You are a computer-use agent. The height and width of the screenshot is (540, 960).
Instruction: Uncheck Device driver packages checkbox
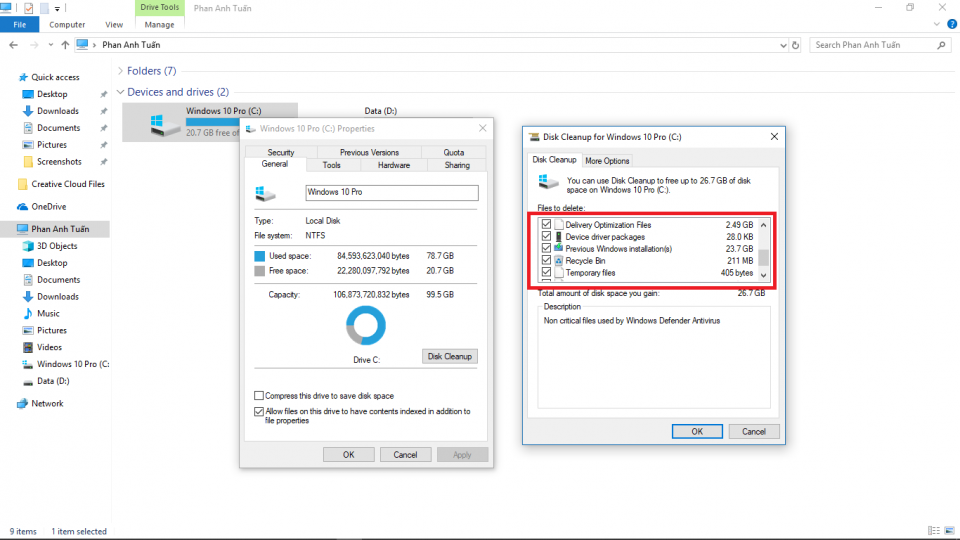pyautogui.click(x=546, y=236)
